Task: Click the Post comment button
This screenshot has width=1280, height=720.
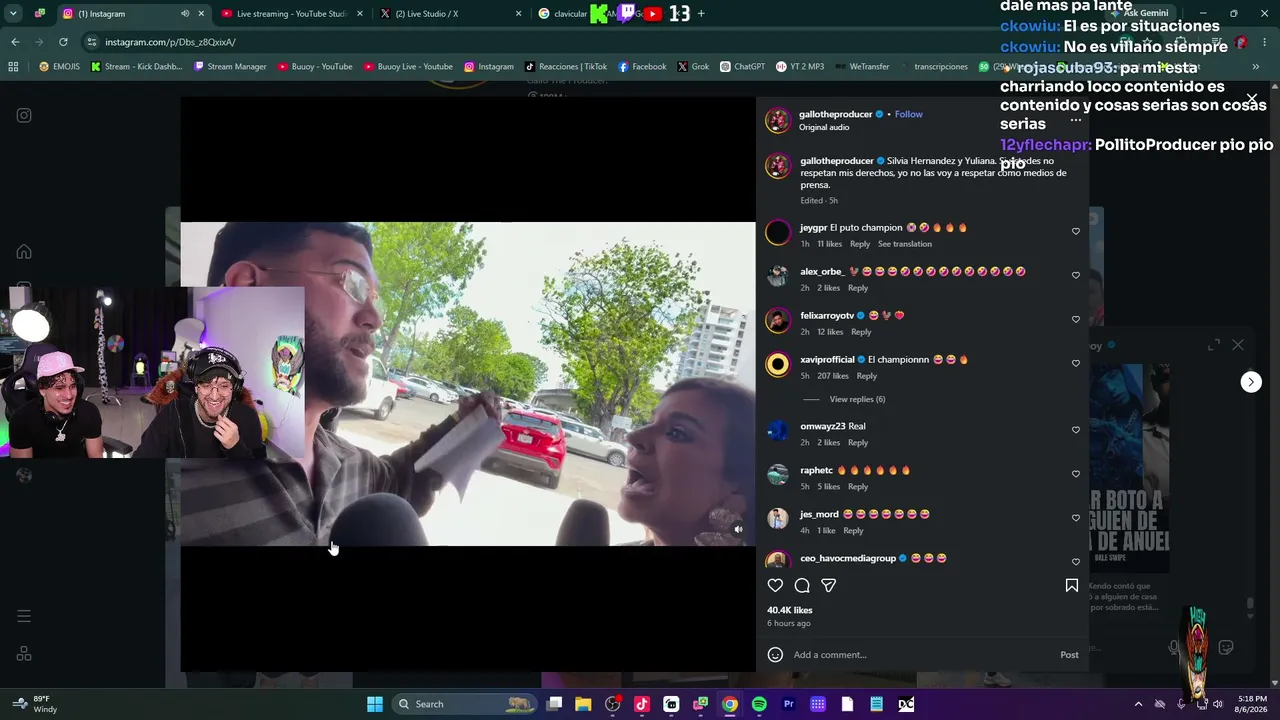Action: click(x=1069, y=655)
